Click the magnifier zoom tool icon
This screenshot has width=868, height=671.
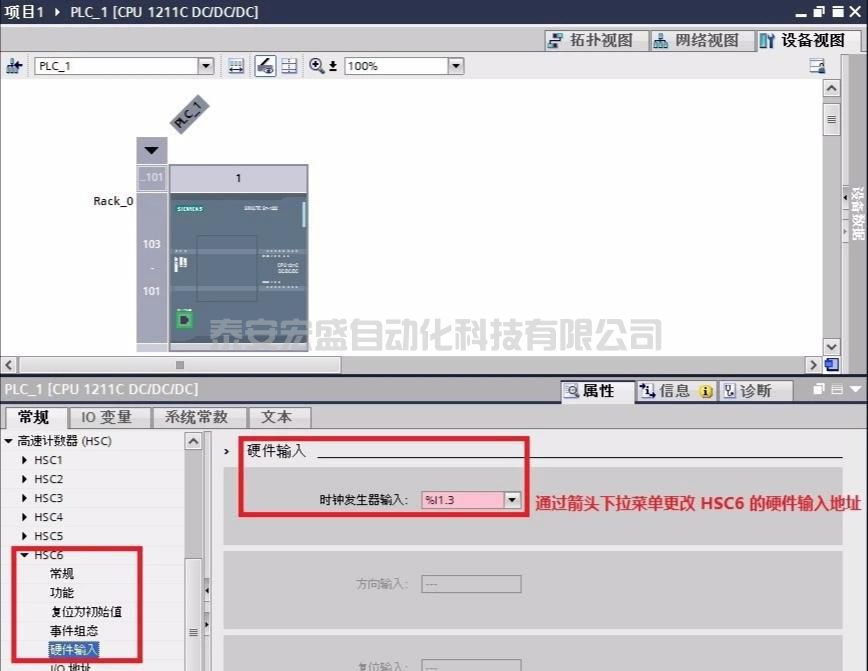(317, 66)
